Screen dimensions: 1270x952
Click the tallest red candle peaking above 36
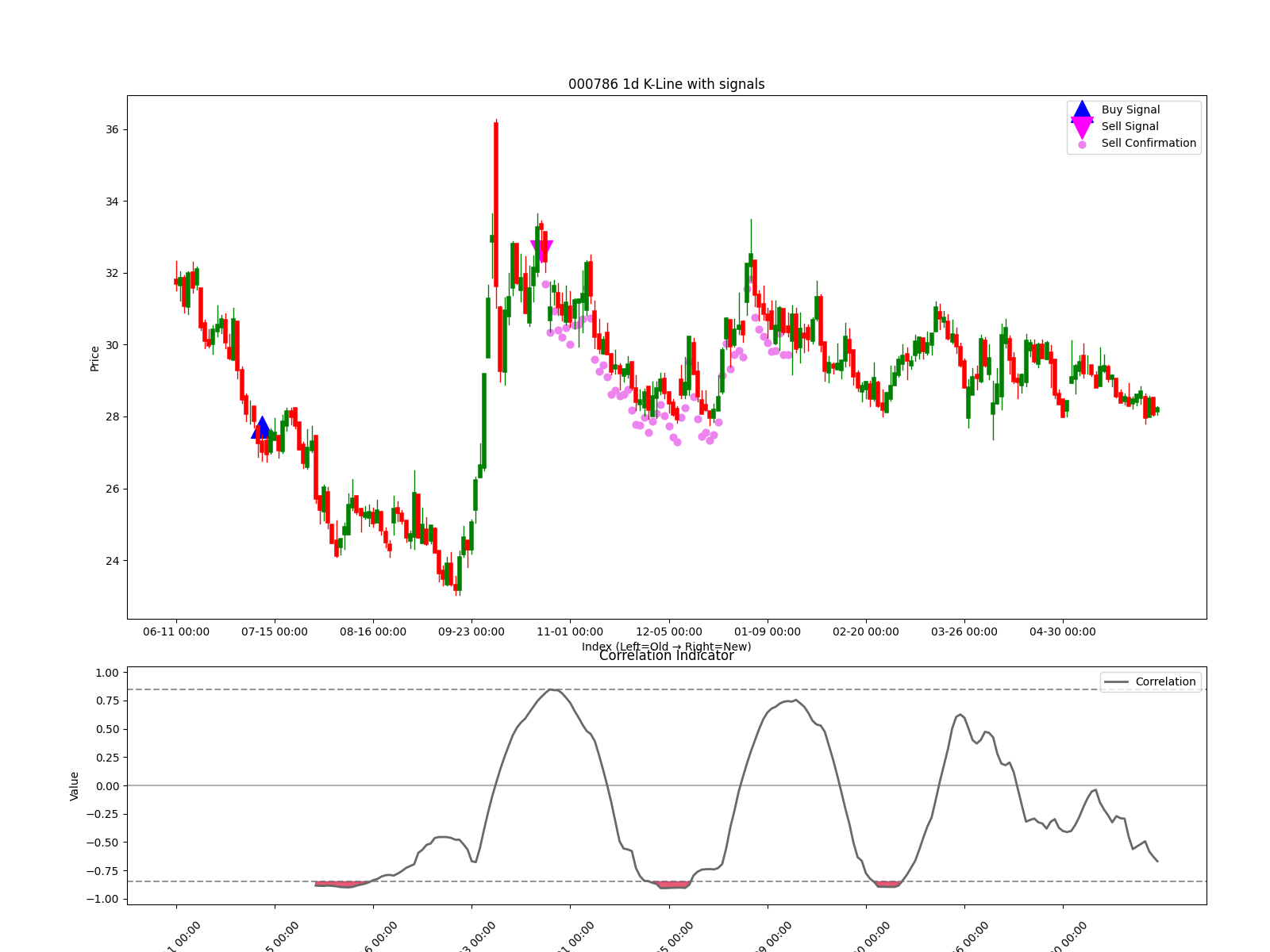[496, 204]
